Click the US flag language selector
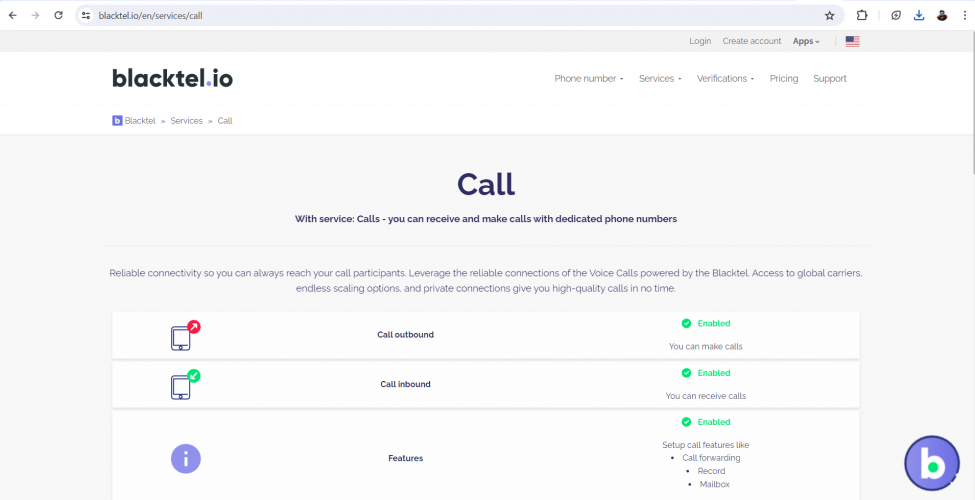Image resolution: width=975 pixels, height=500 pixels. 853,42
